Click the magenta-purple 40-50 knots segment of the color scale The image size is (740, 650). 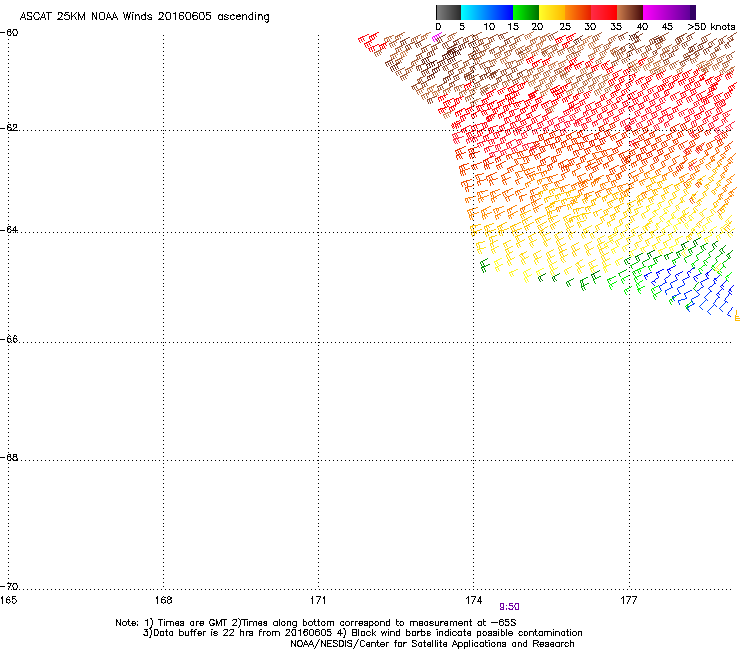pyautogui.click(x=669, y=12)
